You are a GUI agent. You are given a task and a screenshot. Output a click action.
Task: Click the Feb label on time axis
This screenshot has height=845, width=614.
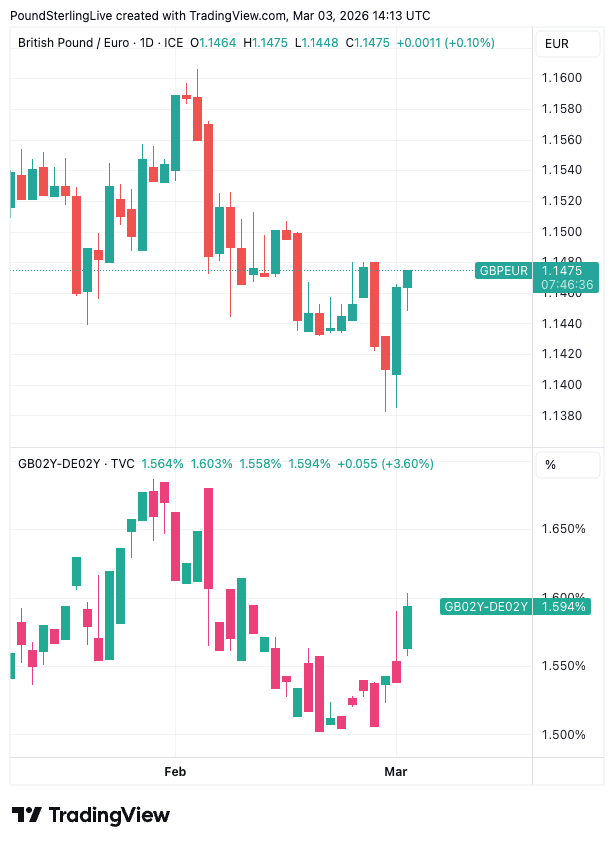pos(175,771)
